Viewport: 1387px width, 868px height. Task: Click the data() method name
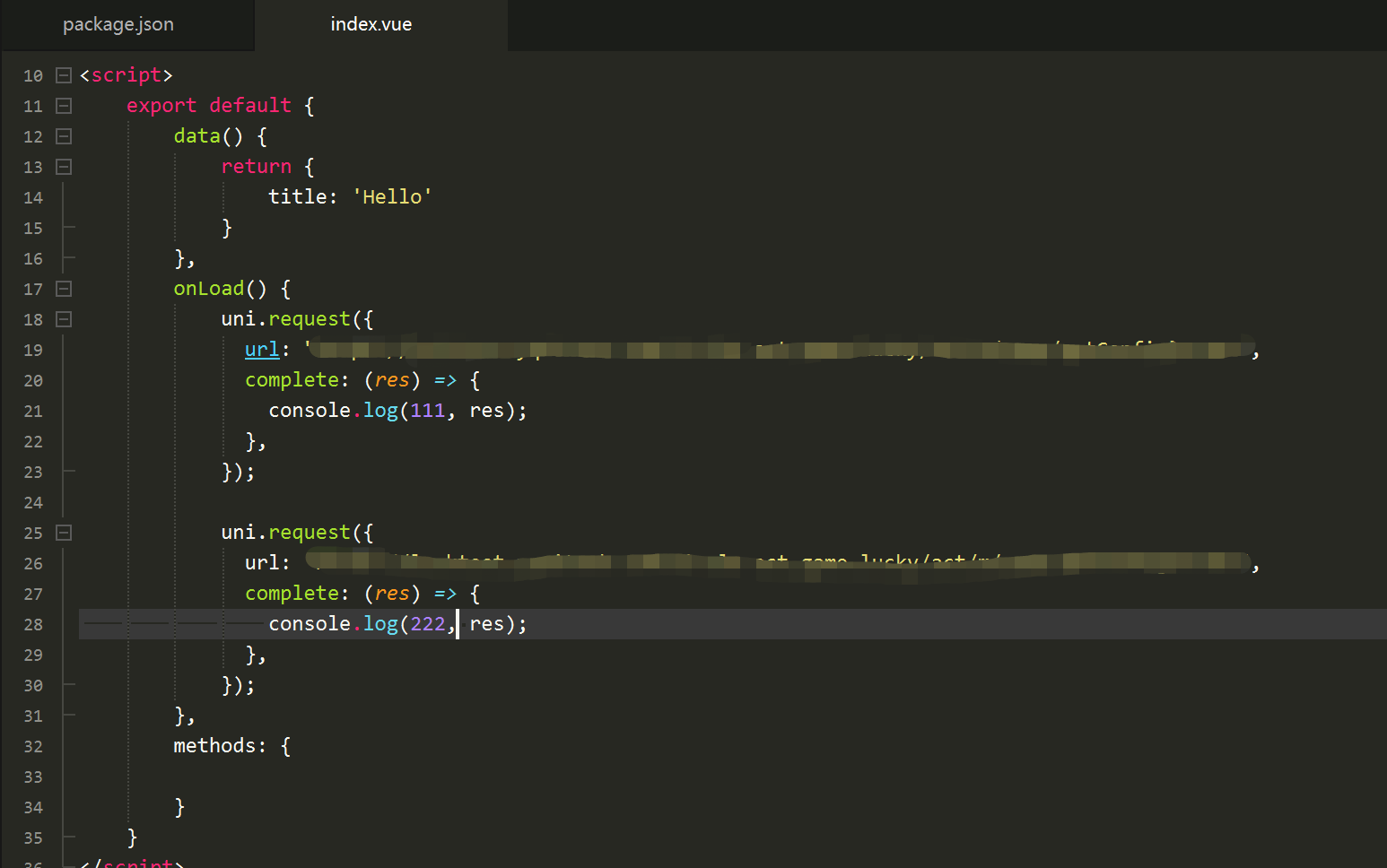(x=196, y=136)
